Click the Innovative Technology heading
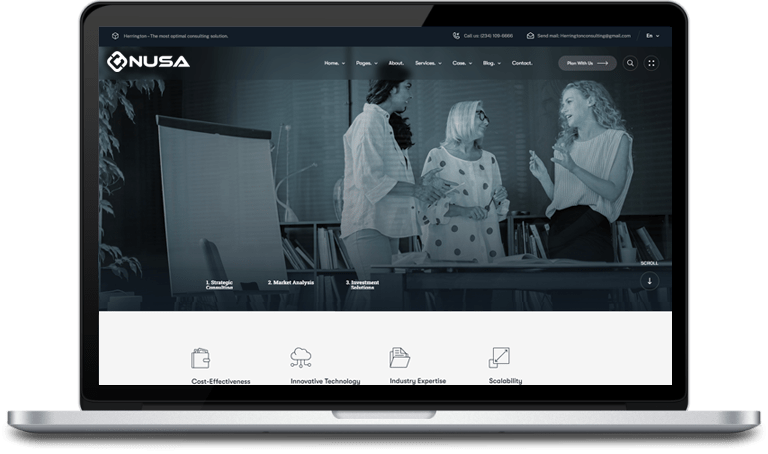 pos(325,381)
